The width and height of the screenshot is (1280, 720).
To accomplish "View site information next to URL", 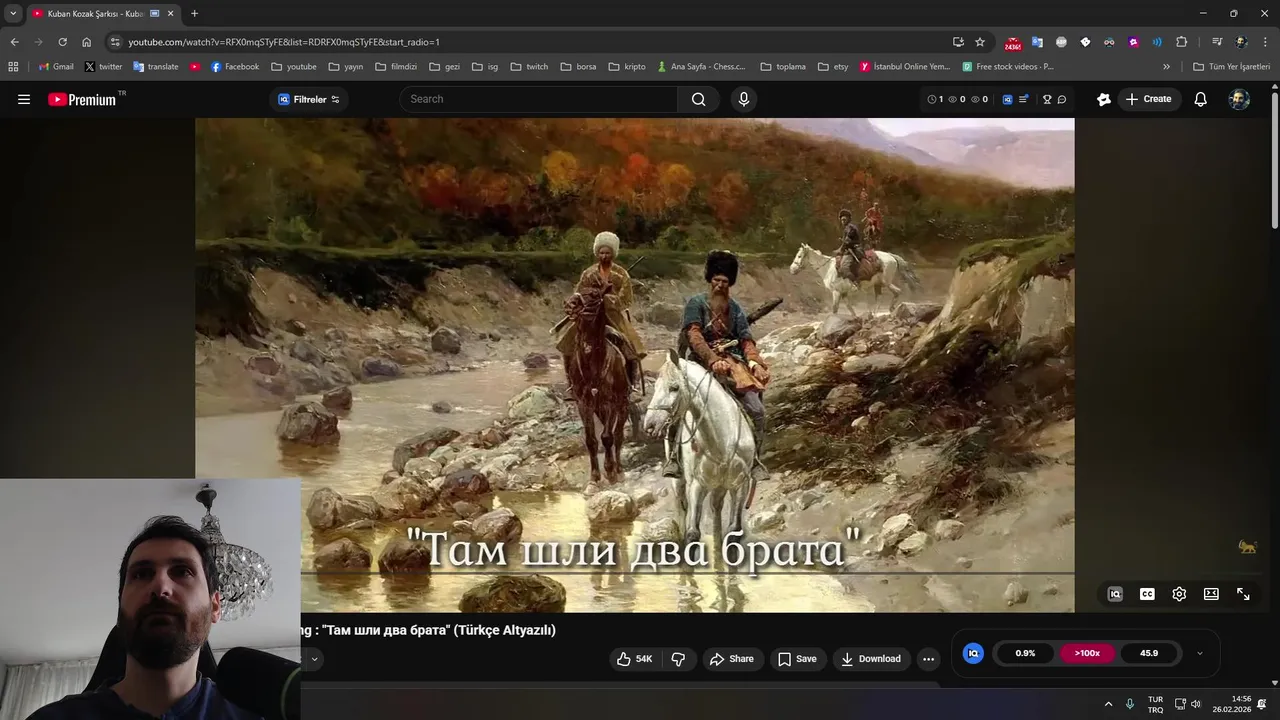I will coord(115,42).
